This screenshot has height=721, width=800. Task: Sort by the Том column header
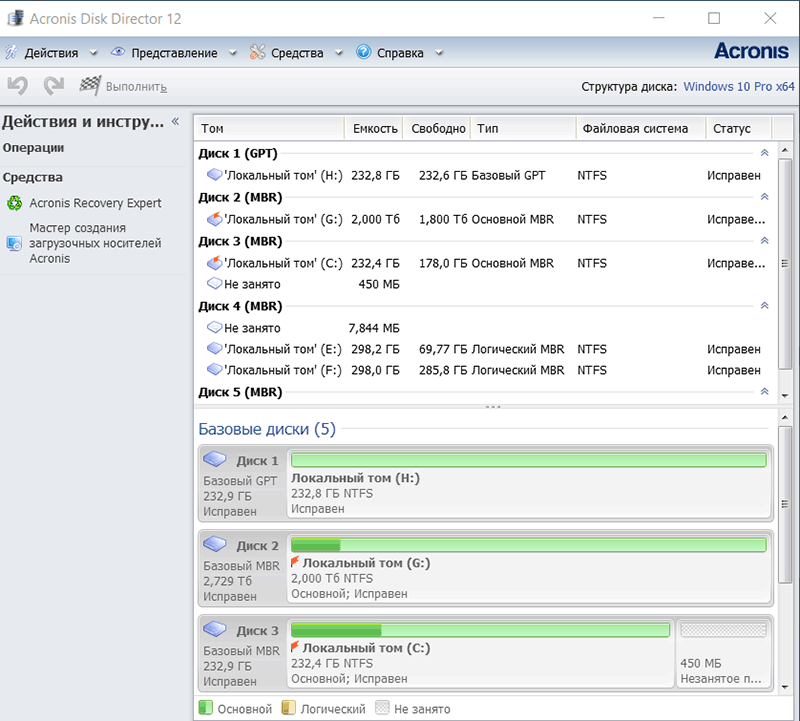pyautogui.click(x=269, y=128)
